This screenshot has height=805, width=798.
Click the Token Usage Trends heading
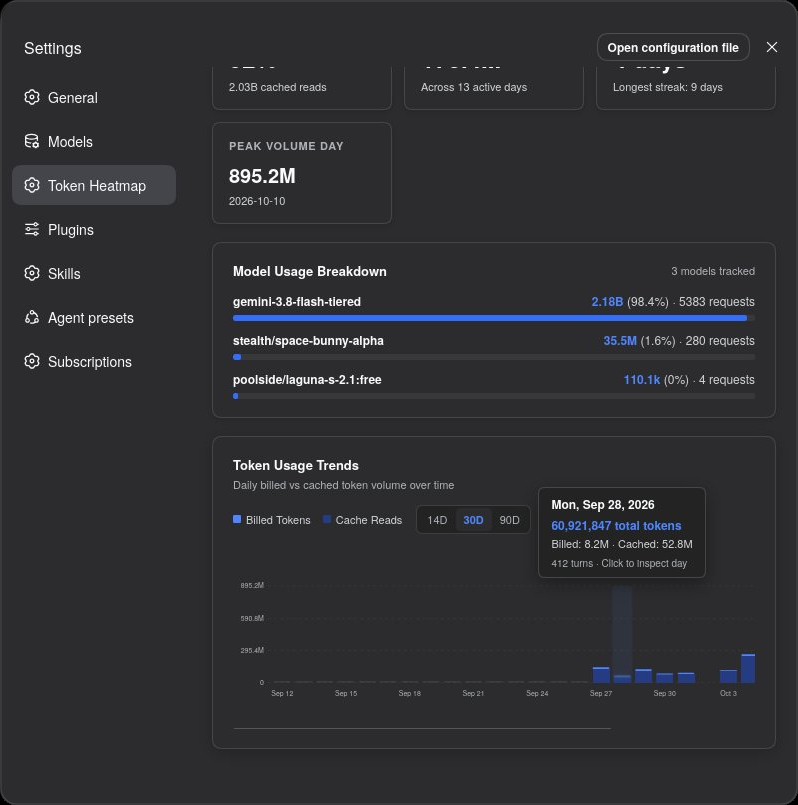pos(296,465)
